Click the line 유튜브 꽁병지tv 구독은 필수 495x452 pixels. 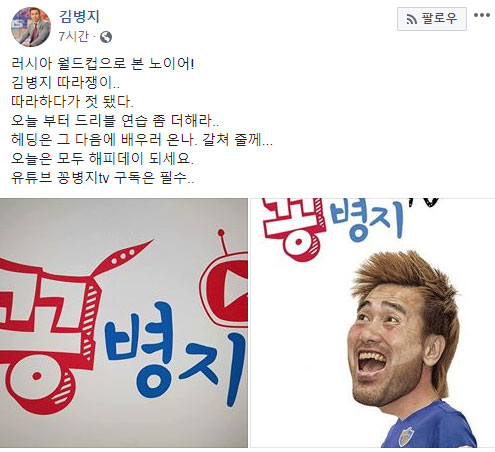click(x=103, y=178)
